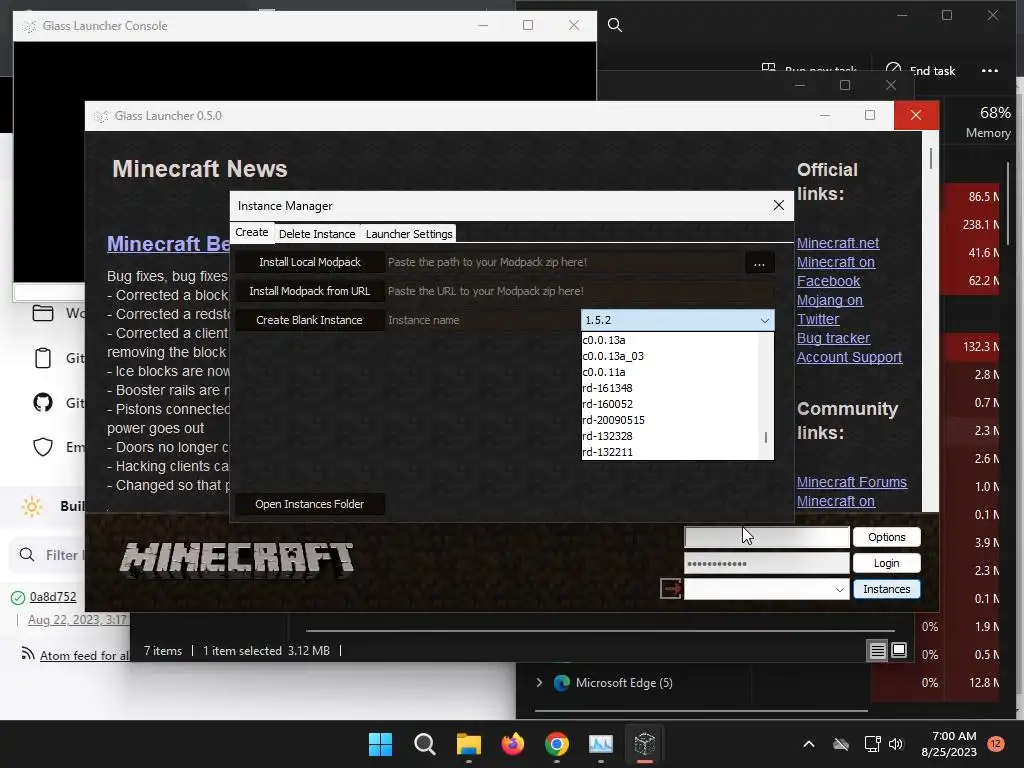This screenshot has height=768, width=1024.
Task: Pick rd-132211 in version list
Action: click(x=670, y=452)
